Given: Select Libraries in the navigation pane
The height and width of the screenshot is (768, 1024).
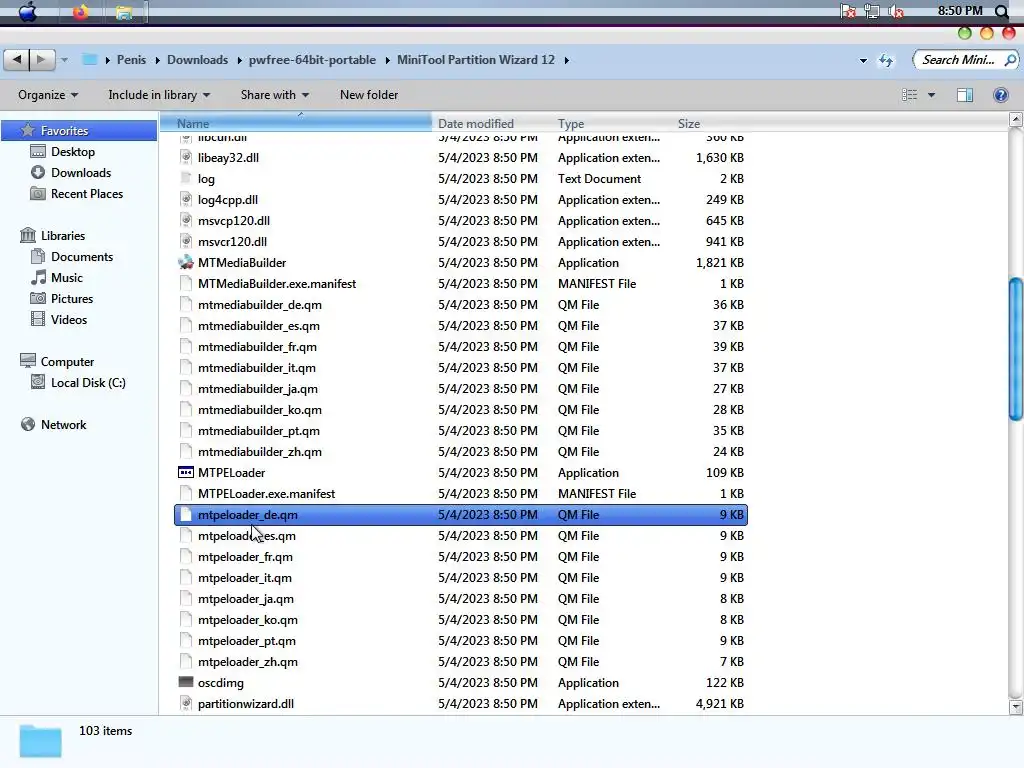Looking at the screenshot, I should pyautogui.click(x=63, y=235).
